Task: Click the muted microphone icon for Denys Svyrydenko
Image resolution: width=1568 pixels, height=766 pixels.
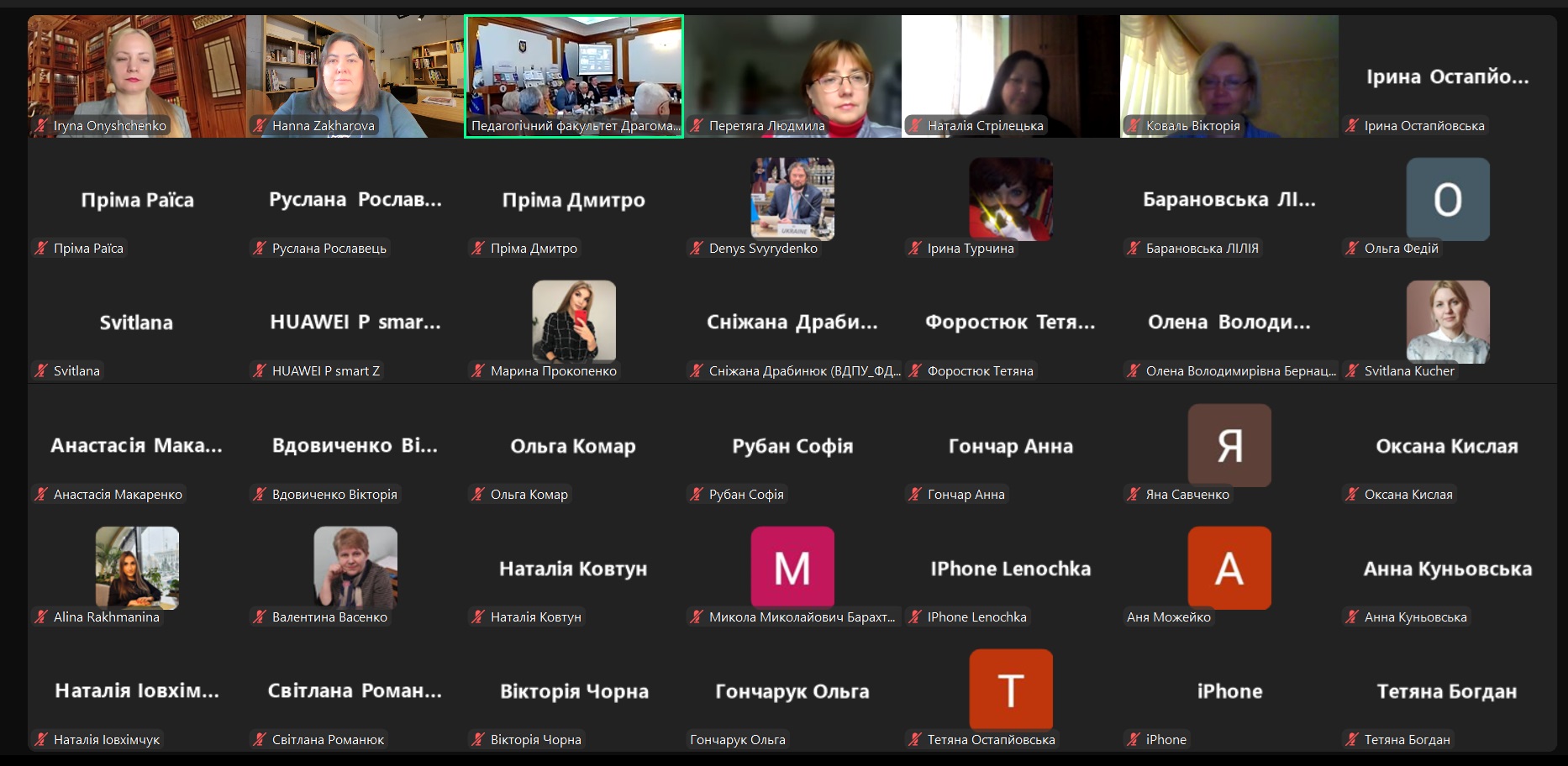Action: click(697, 249)
